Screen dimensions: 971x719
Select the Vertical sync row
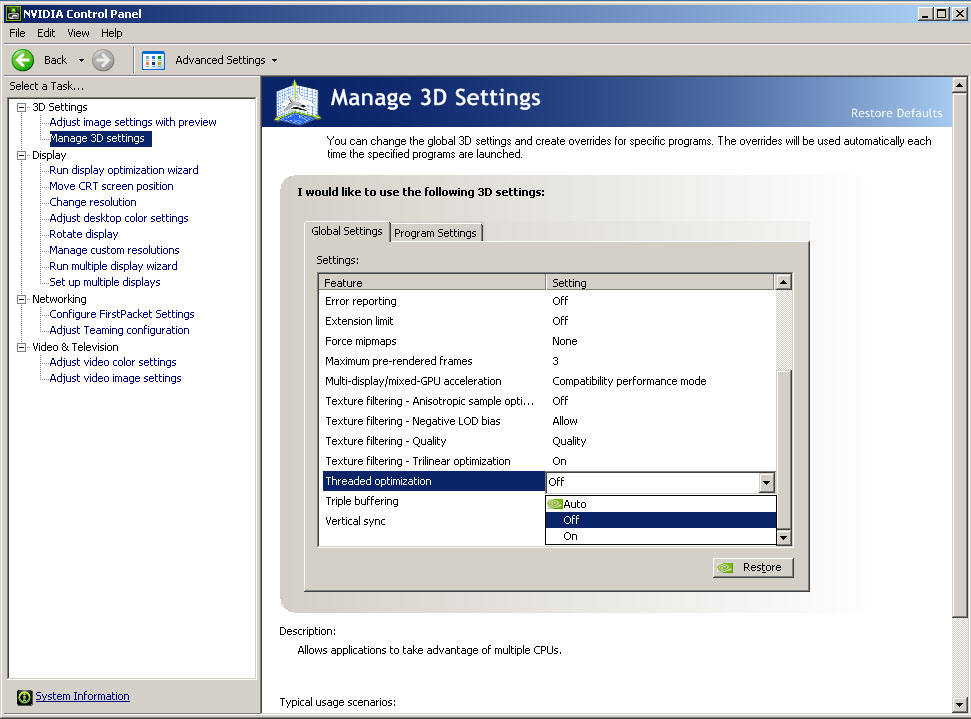pos(433,521)
